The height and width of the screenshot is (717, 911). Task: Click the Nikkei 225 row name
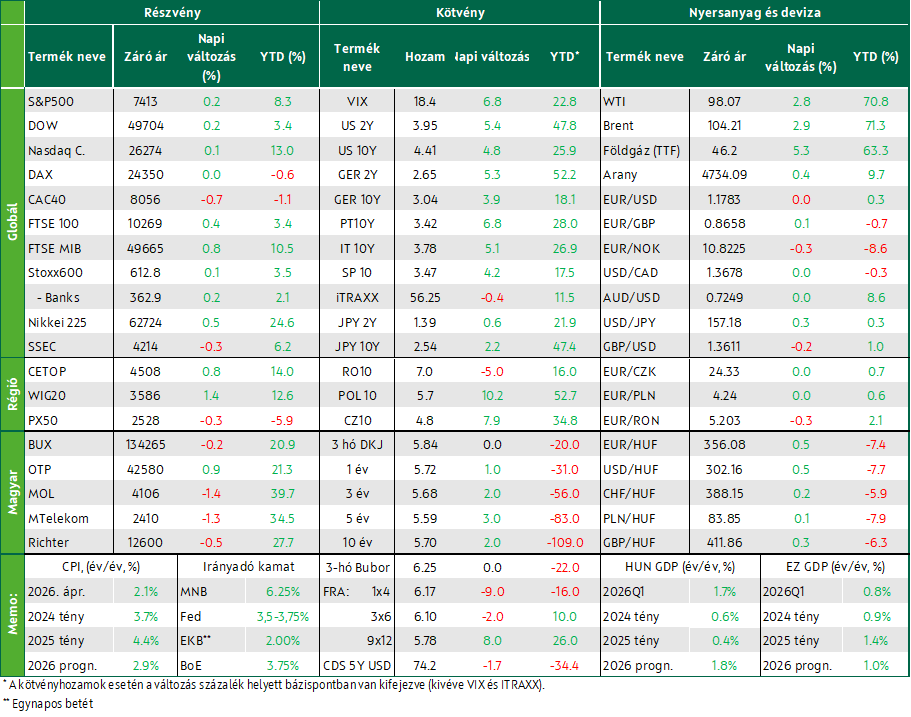click(x=57, y=322)
